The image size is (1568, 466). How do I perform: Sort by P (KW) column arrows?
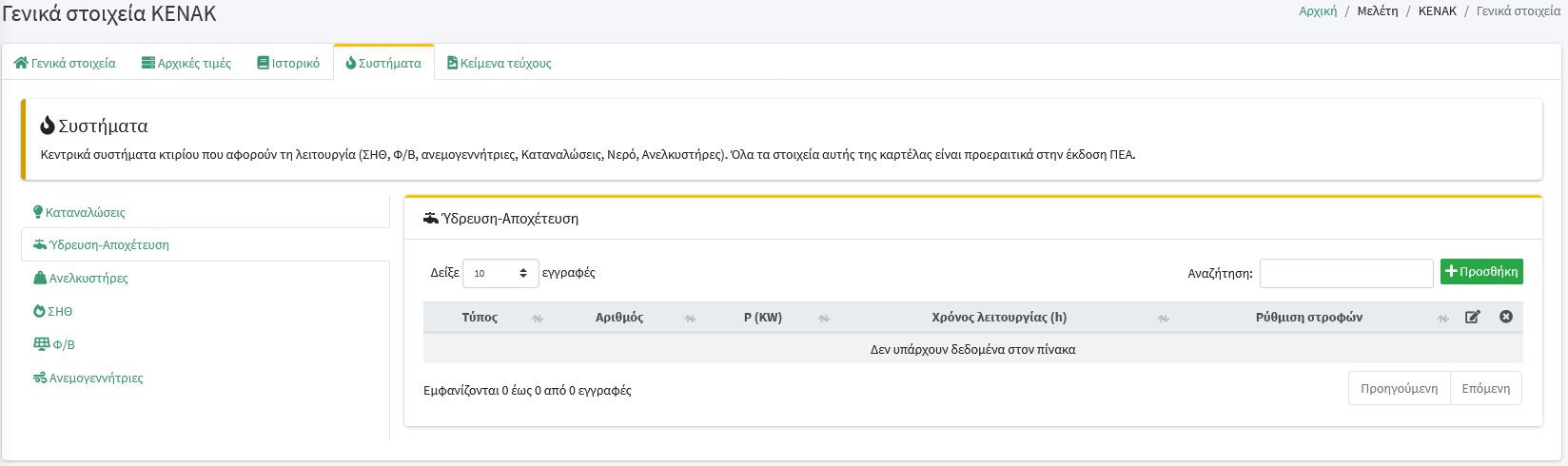click(824, 319)
